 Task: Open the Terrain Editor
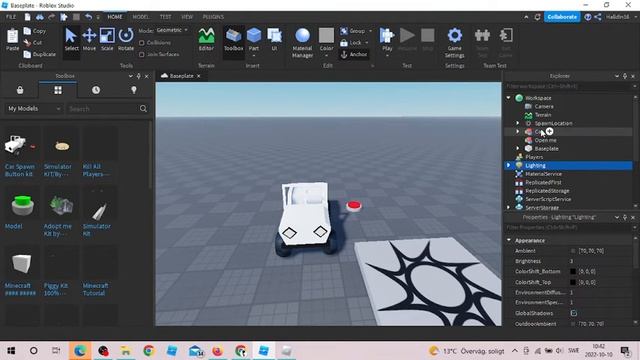[206, 40]
